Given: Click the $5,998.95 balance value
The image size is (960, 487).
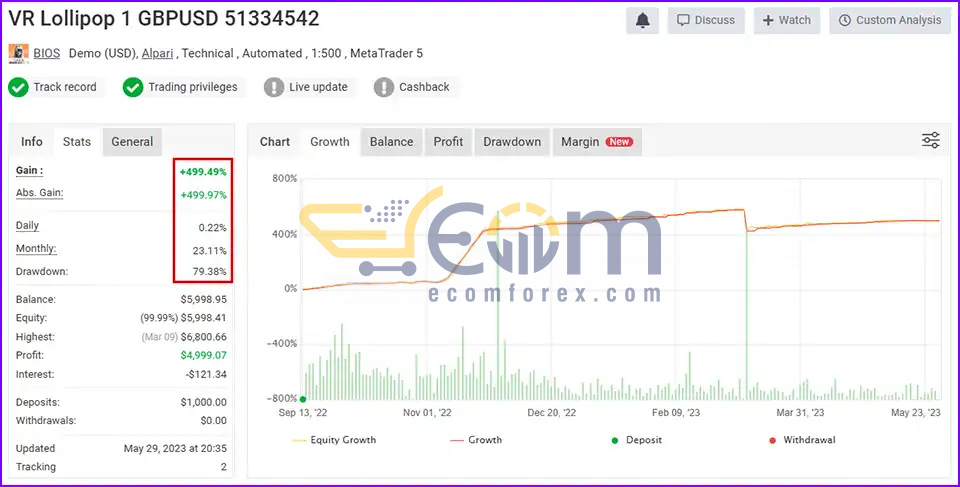Looking at the screenshot, I should [x=204, y=300].
